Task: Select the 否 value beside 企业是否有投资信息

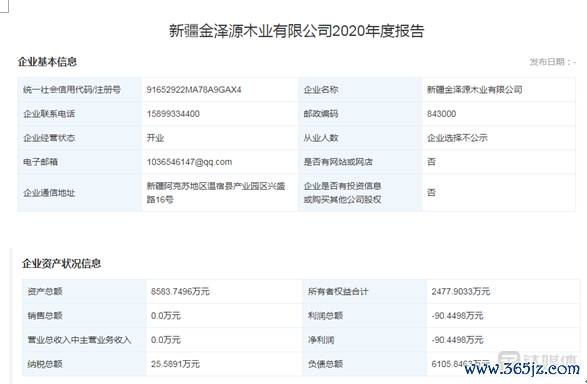Action: point(431,193)
